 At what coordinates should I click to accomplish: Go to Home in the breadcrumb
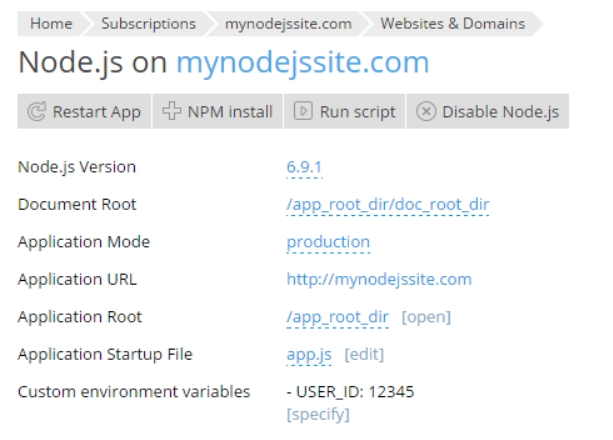pyautogui.click(x=51, y=23)
